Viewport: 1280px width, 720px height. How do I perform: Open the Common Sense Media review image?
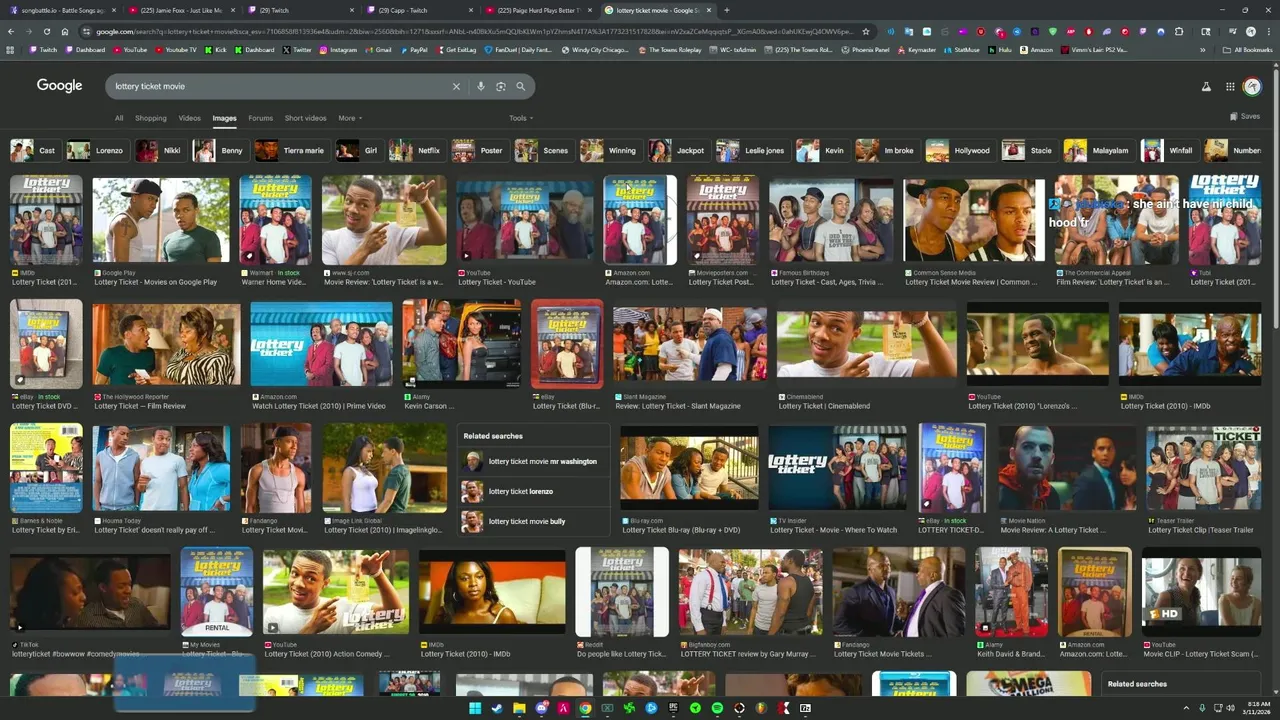974,221
